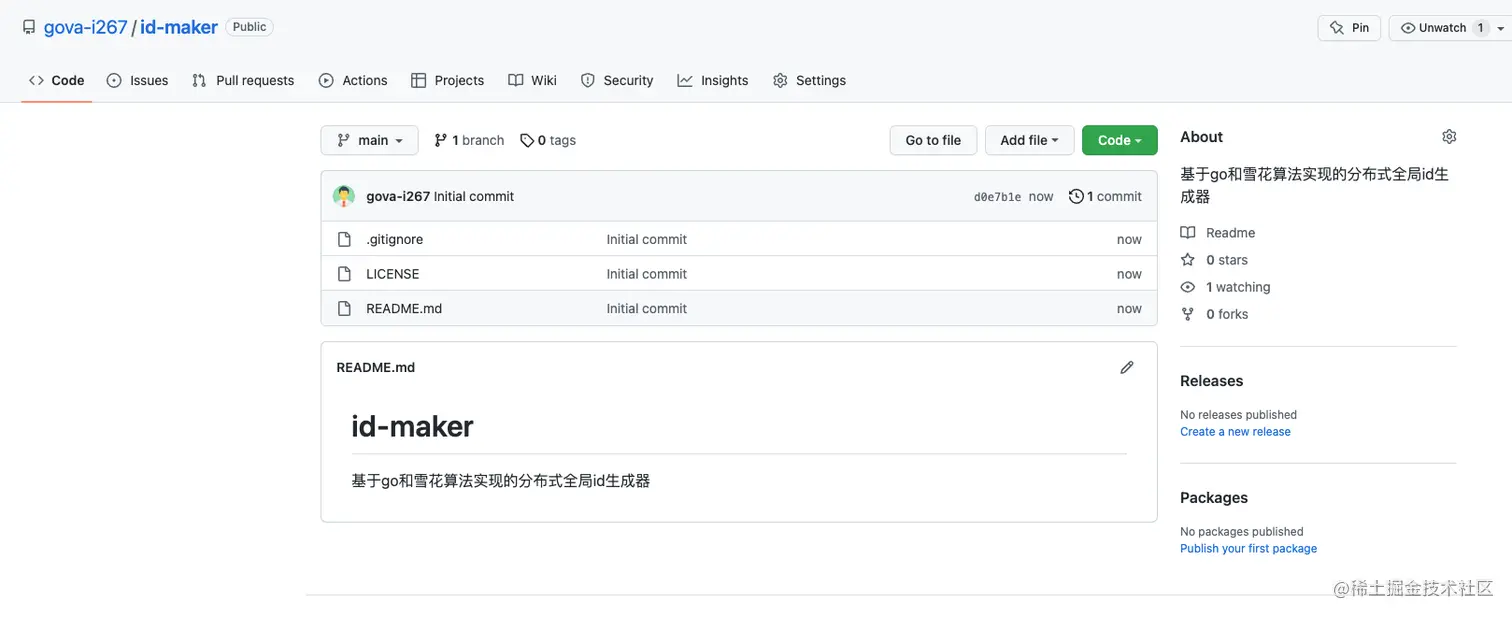Image resolution: width=1512 pixels, height=617 pixels.
Task: Open the green Code dropdown button
Action: [1119, 140]
